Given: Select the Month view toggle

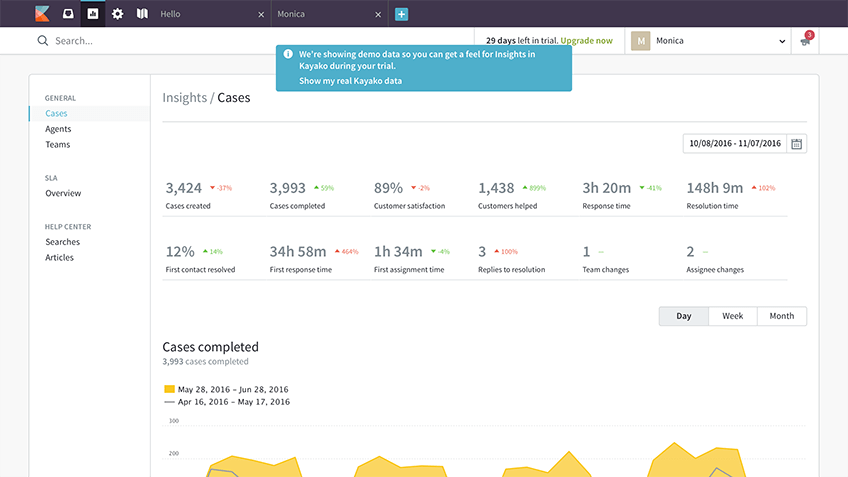Looking at the screenshot, I should (782, 316).
